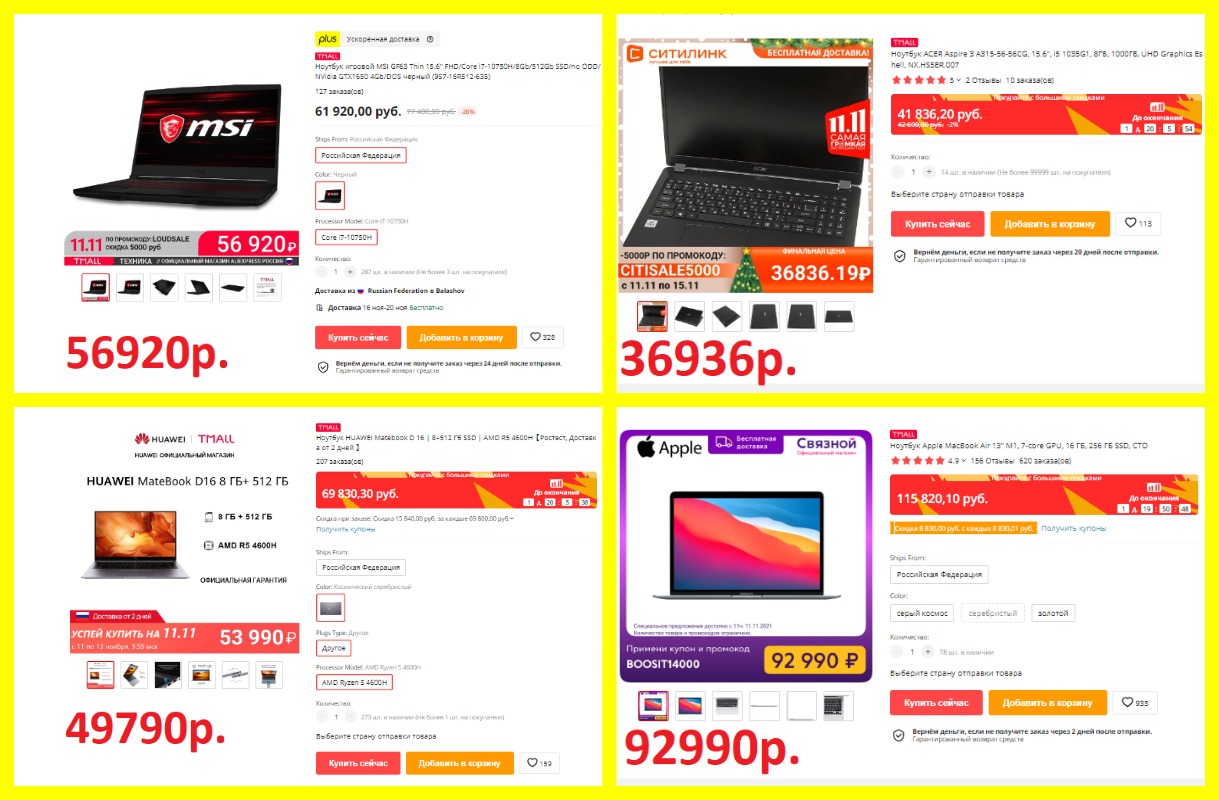
Task: Expand Acer rating dropdown arrow
Action: [959, 80]
